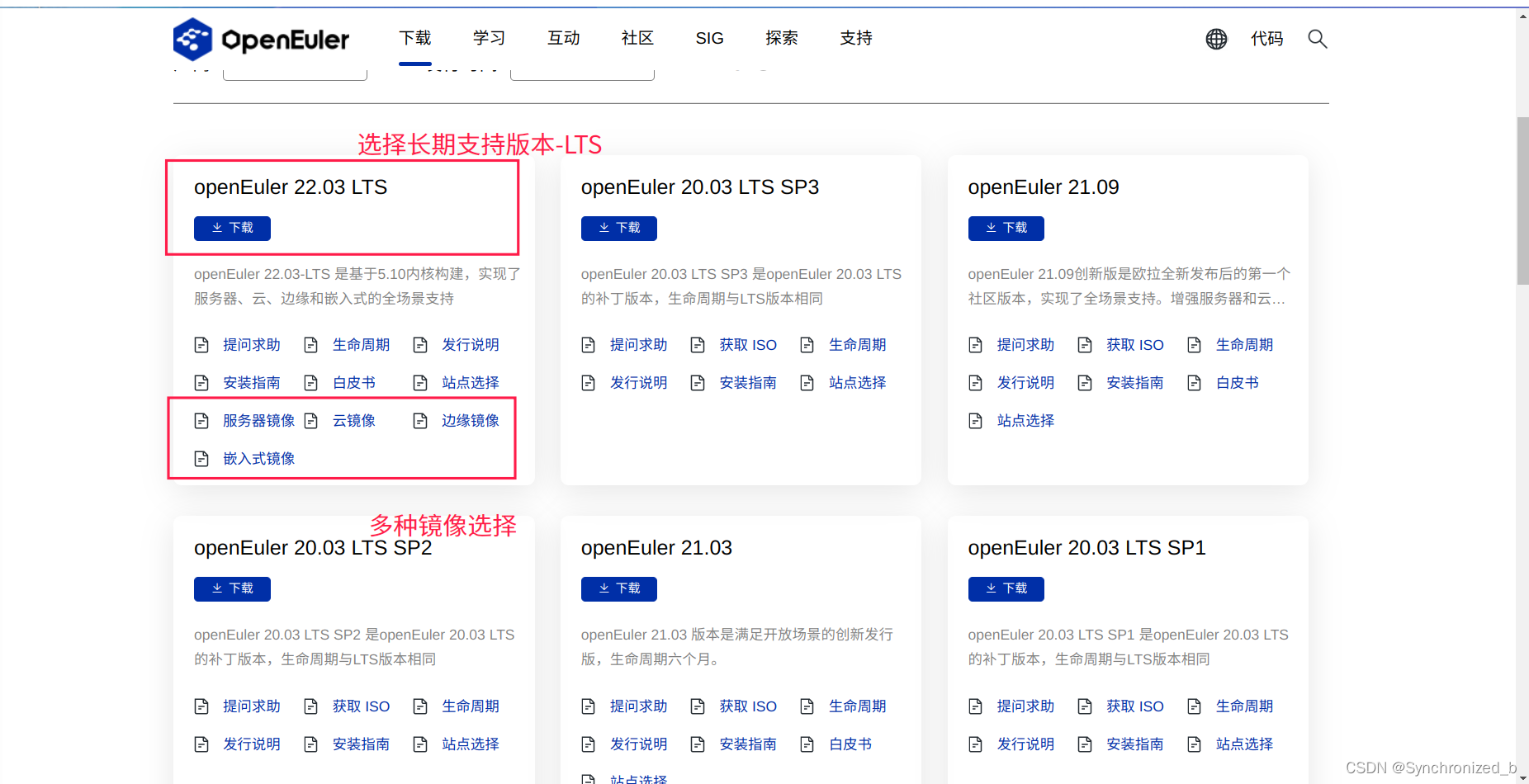The width and height of the screenshot is (1529, 784).
Task: Open the 探索 navigation menu
Action: (x=782, y=39)
